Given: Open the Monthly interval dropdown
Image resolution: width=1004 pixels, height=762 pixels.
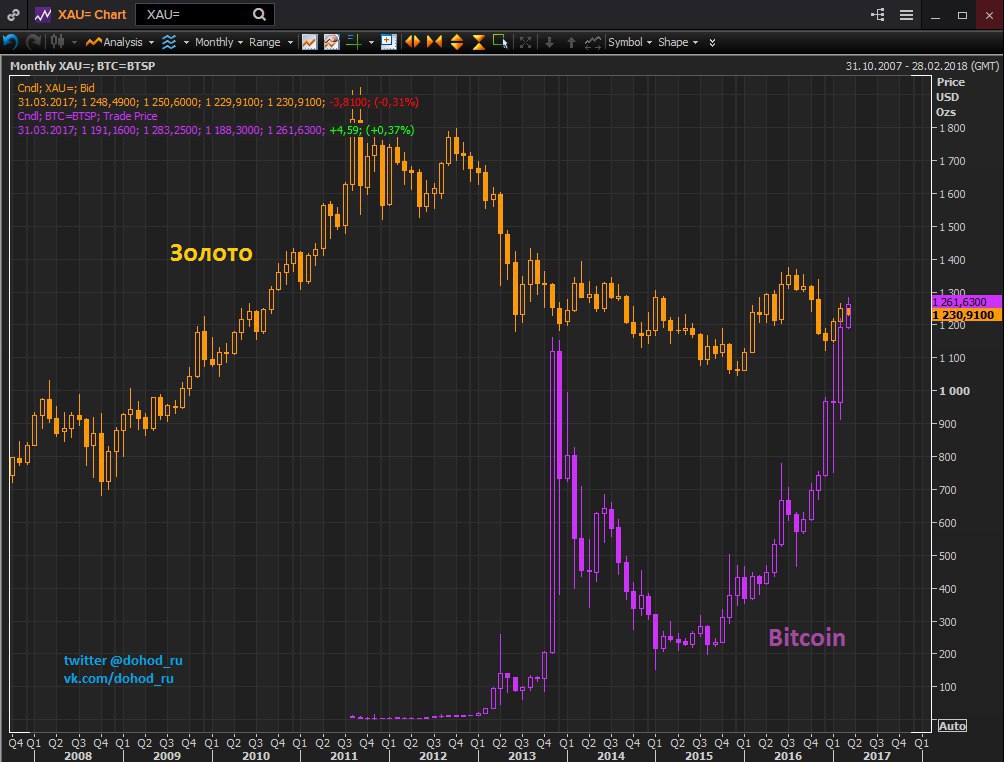Looking at the screenshot, I should coord(218,42).
